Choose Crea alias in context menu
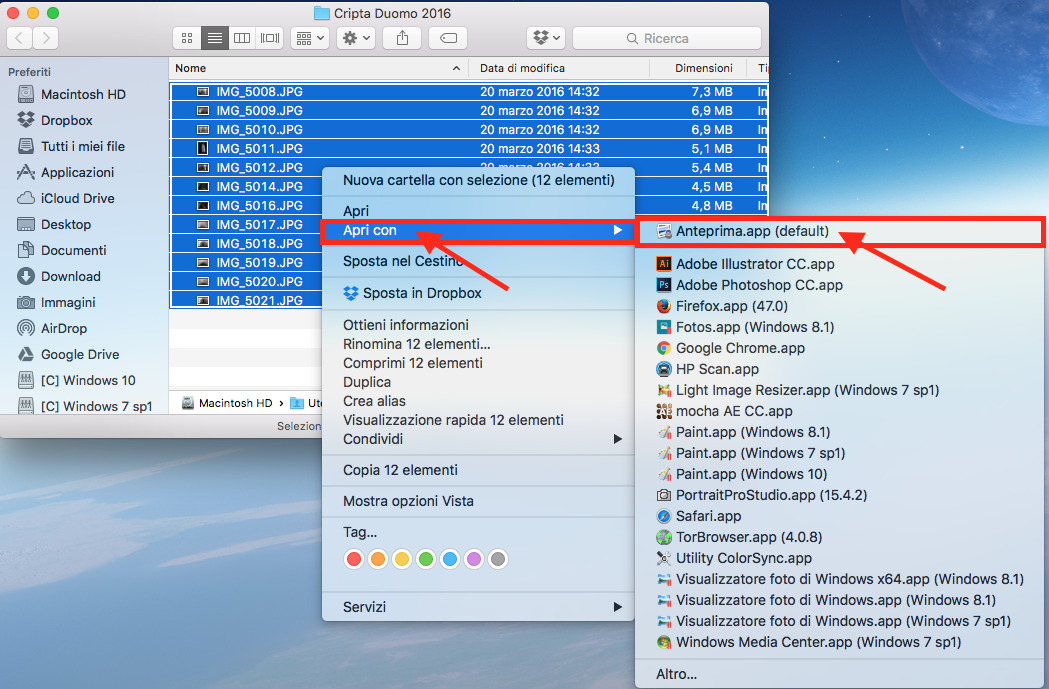Screen dimensions: 1049x689 [x=478, y=401]
